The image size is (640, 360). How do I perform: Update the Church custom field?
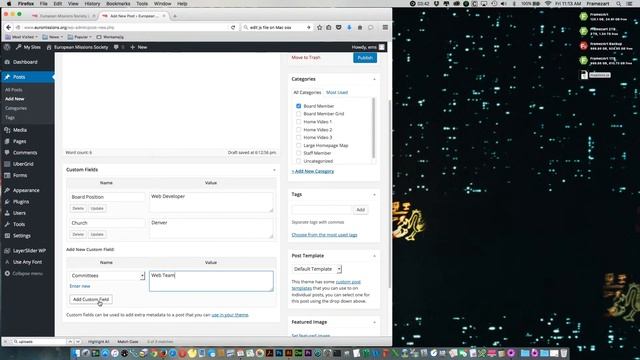97,235
